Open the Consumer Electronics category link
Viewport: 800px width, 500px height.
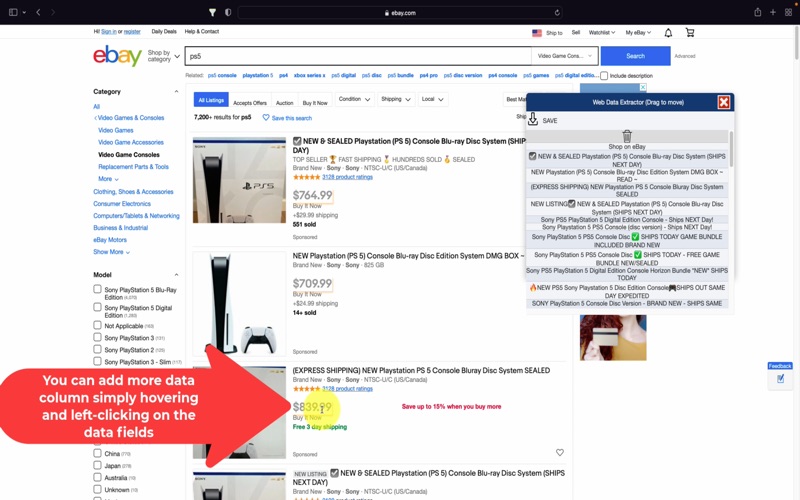pos(122,203)
